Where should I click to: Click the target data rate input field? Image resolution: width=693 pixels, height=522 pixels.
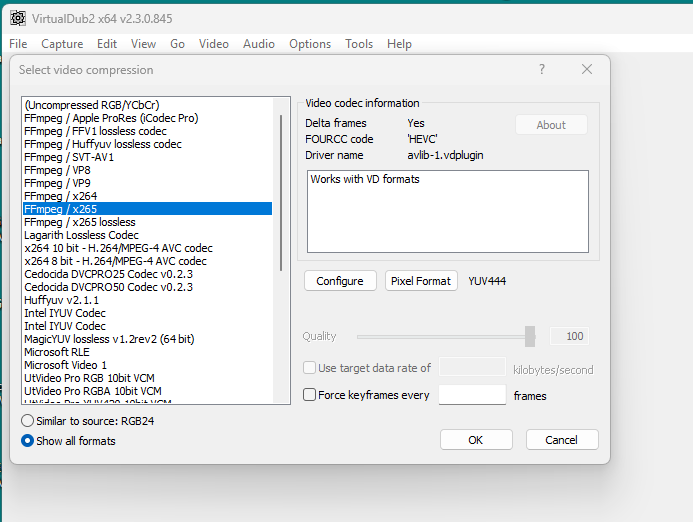472,367
